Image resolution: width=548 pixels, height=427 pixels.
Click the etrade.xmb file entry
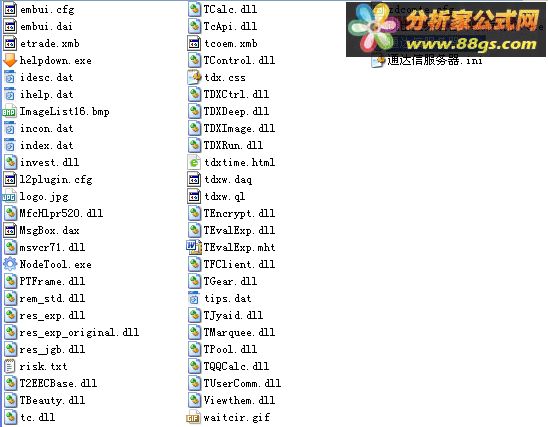(42, 43)
